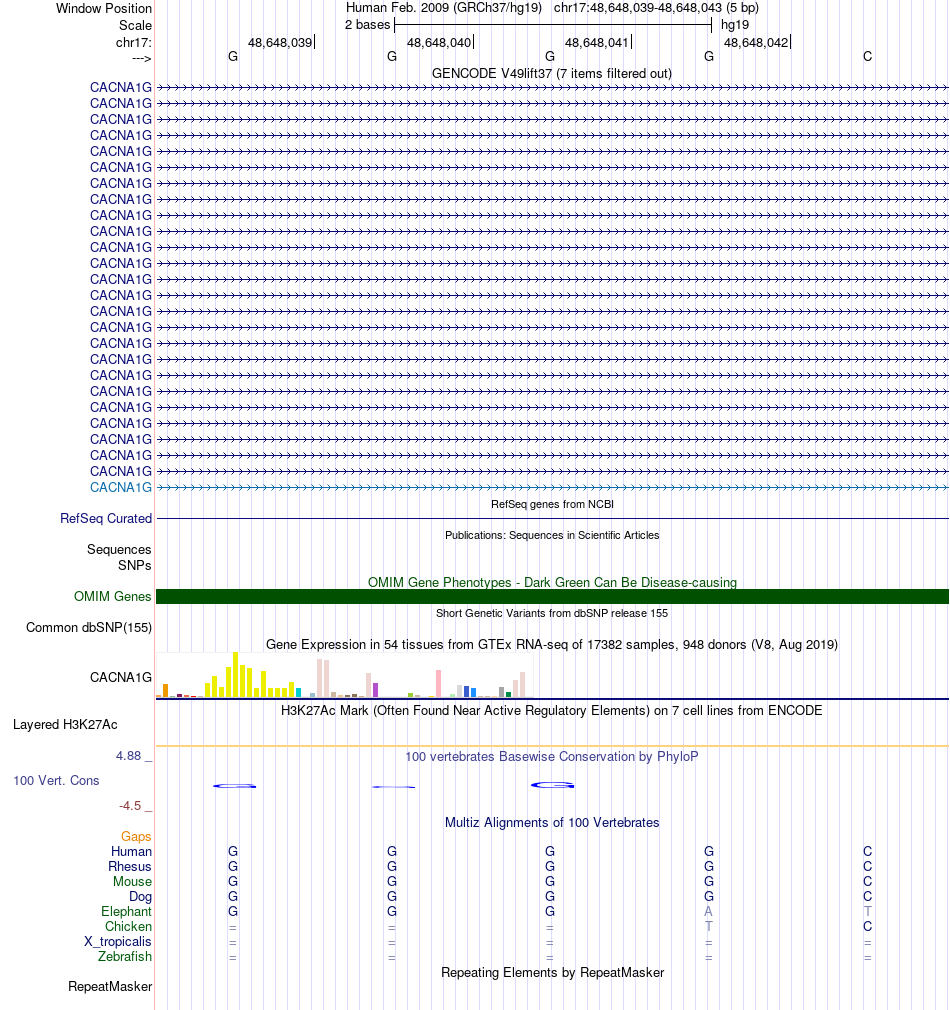Click the C base in the top sequence row
Image resolution: width=950 pixels, height=1010 pixels.
pos(868,57)
